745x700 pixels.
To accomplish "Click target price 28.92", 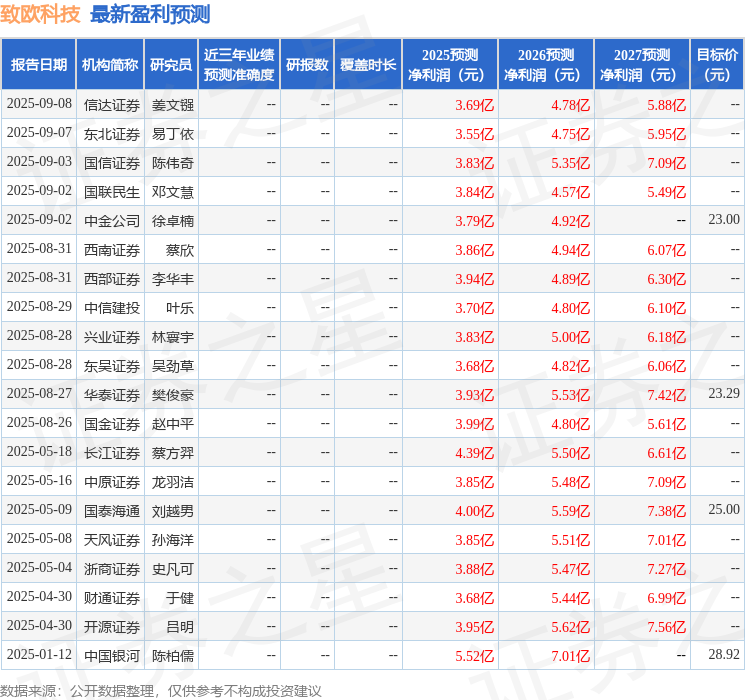I will (x=724, y=654).
